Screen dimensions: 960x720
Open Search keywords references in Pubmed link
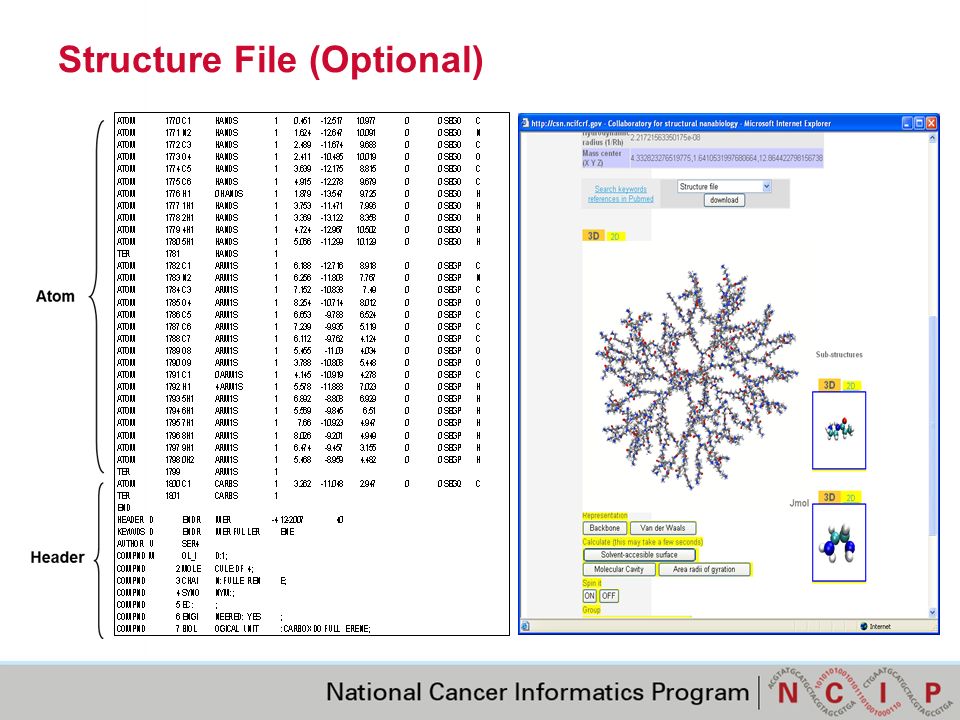[x=620, y=193]
